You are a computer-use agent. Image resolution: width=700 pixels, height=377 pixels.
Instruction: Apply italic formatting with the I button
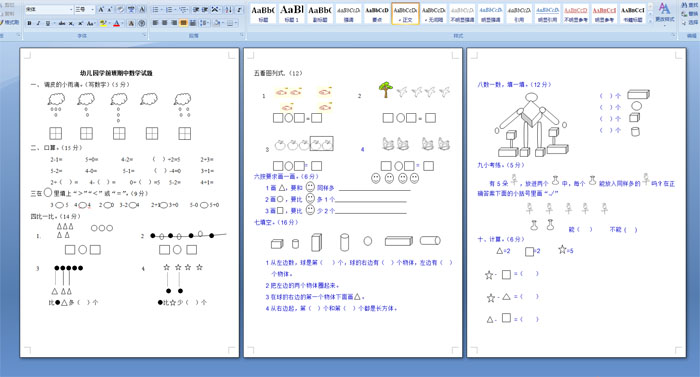coord(38,23)
